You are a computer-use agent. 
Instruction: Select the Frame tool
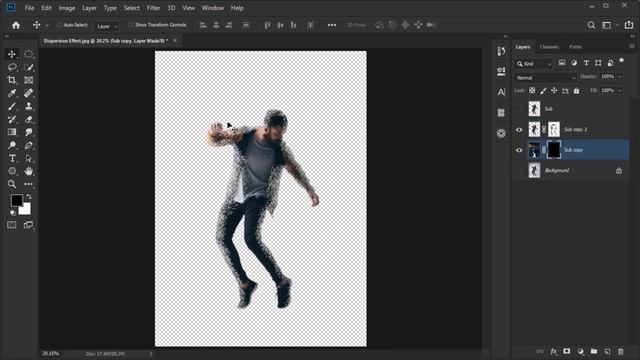(28, 80)
